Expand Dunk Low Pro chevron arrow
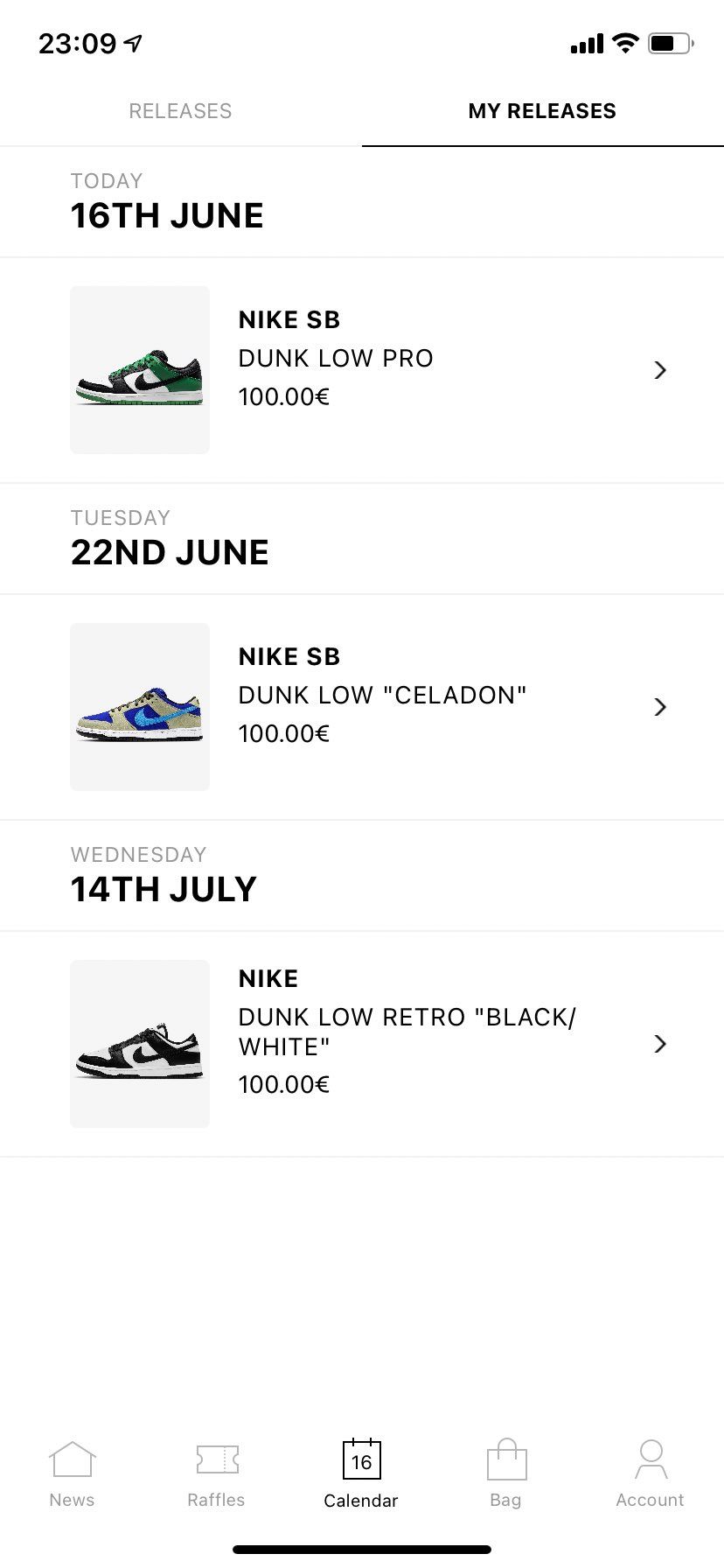Image resolution: width=724 pixels, height=1568 pixels. [x=660, y=370]
